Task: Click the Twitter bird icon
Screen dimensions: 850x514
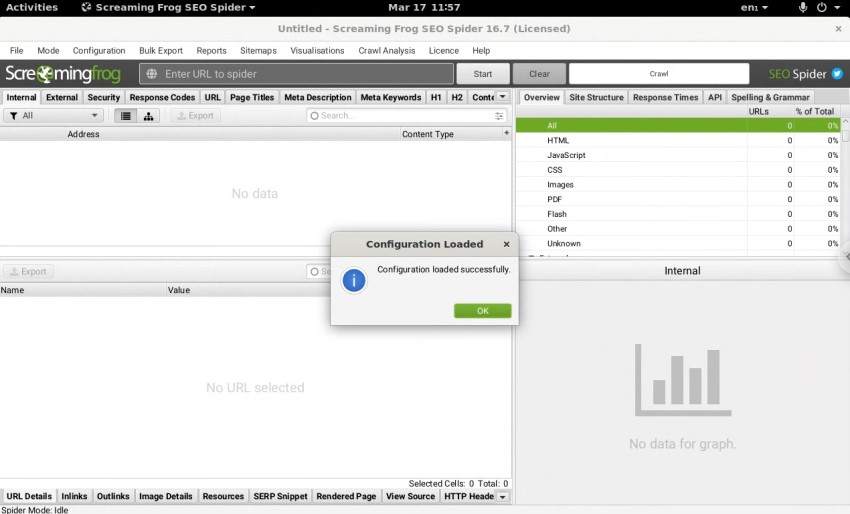Action: (837, 74)
